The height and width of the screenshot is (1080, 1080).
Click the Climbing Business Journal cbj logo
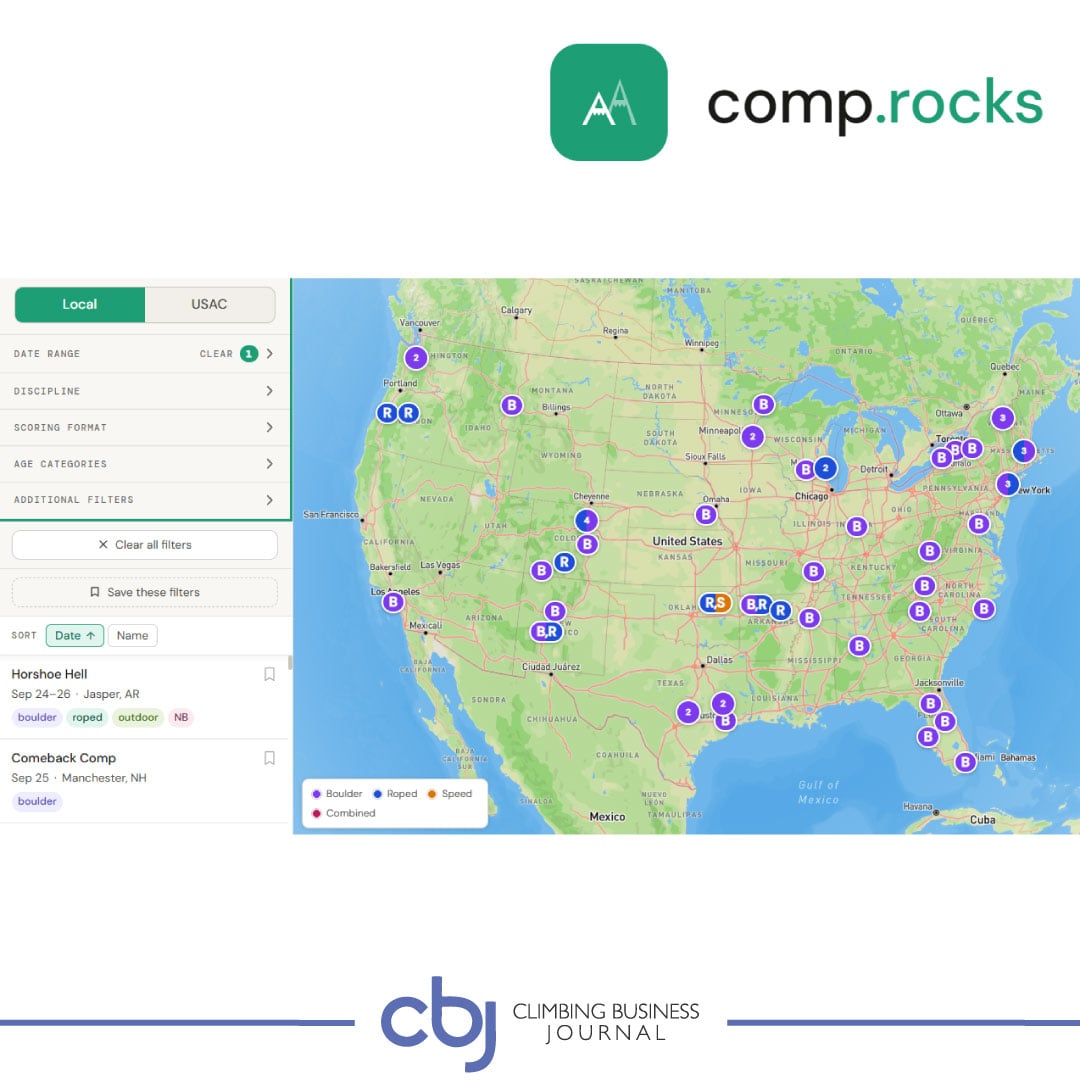pyautogui.click(x=438, y=1024)
